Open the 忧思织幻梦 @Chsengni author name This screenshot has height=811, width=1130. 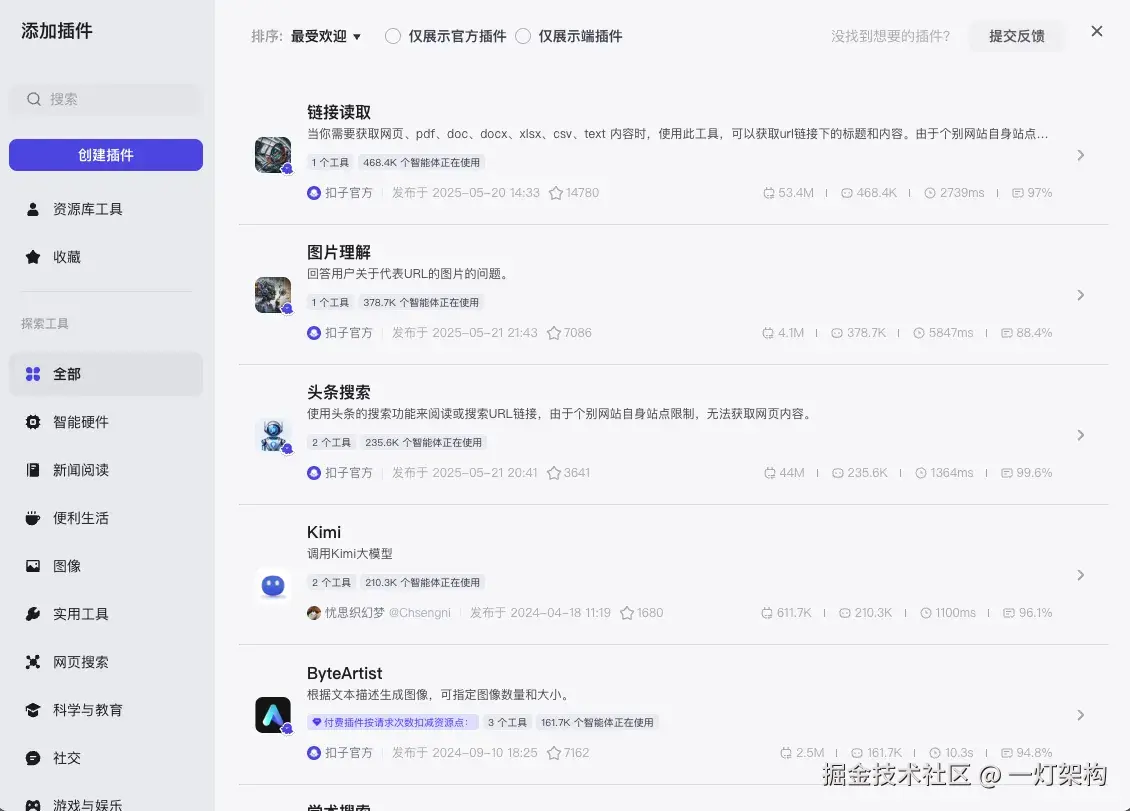(388, 613)
